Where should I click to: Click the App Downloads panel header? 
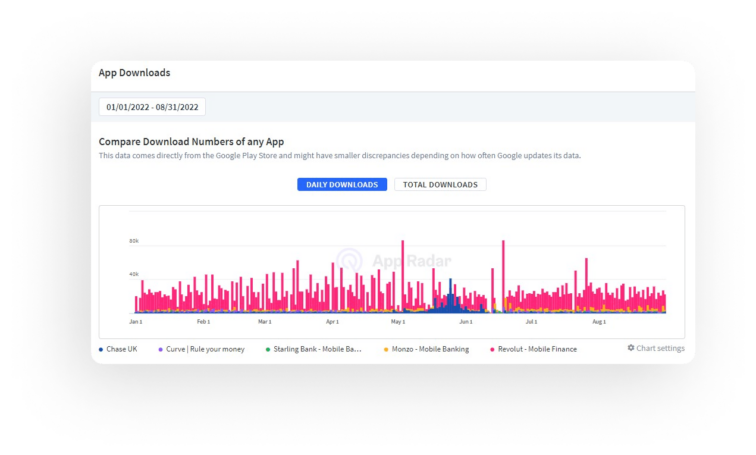[x=134, y=73]
